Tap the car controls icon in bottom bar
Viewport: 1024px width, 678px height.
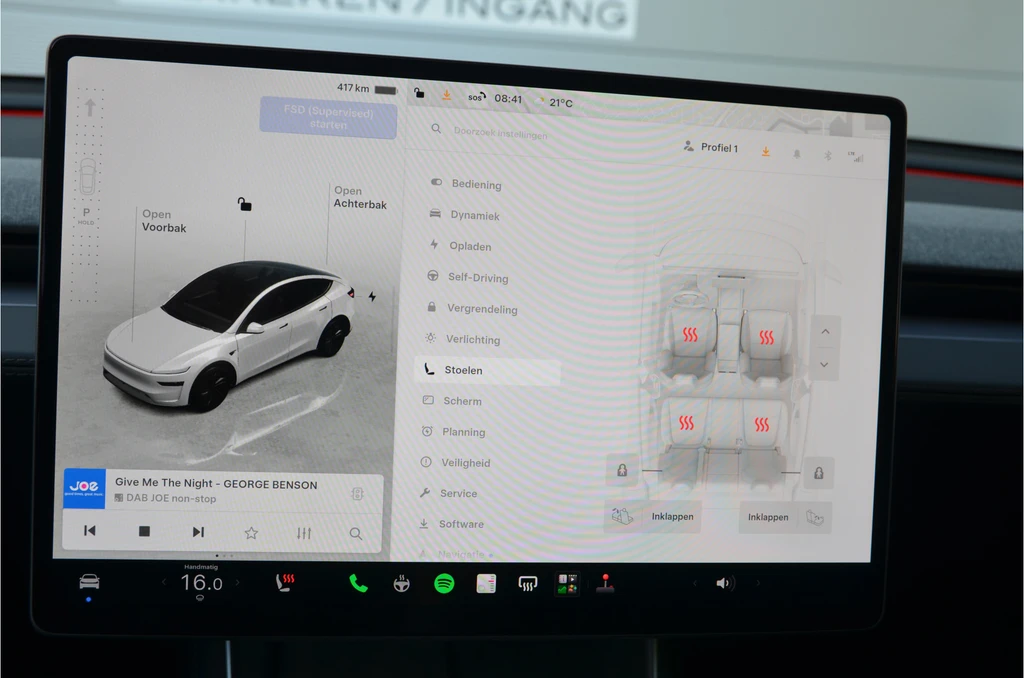(x=89, y=581)
